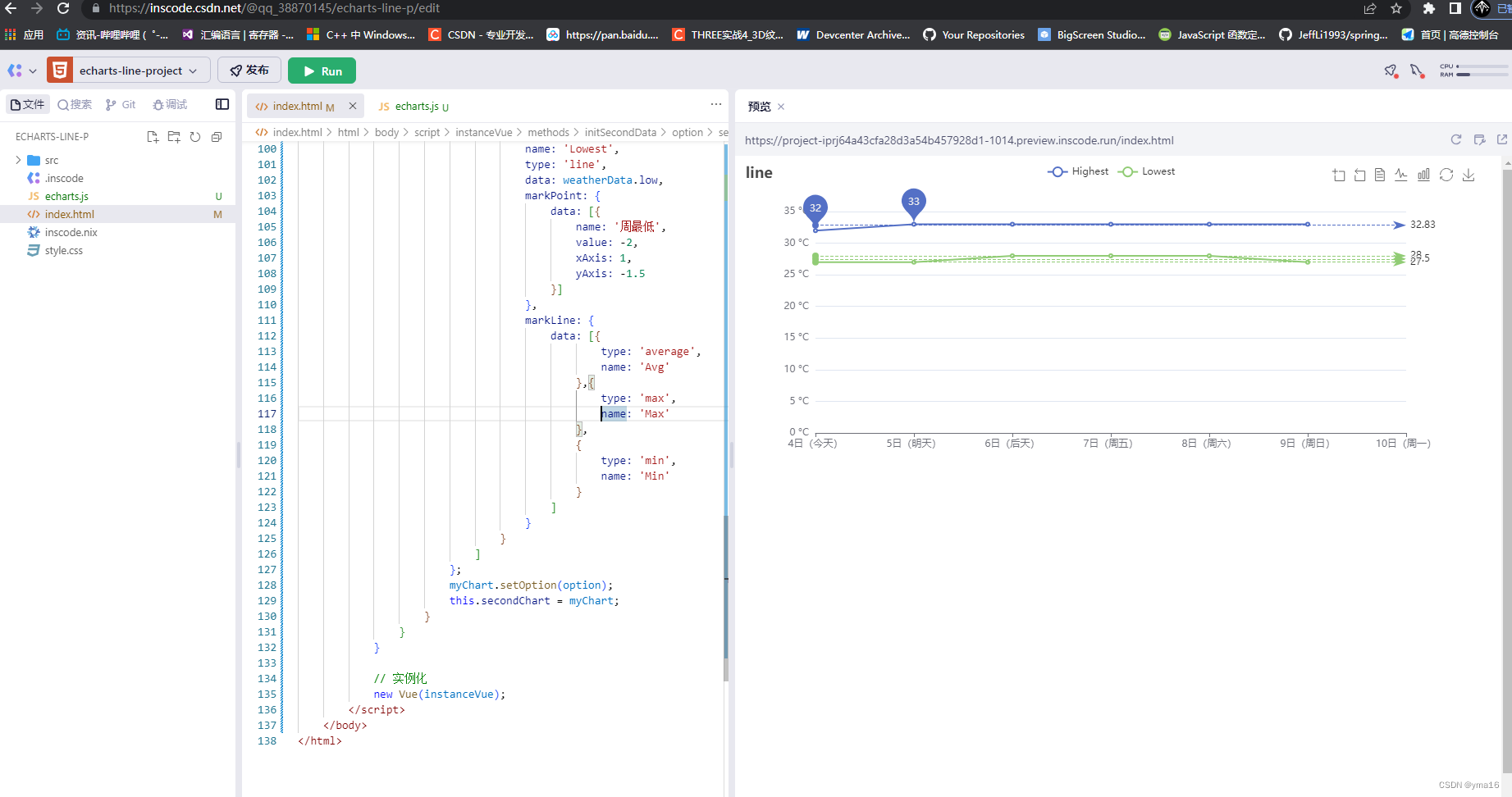
Task: Switch to the Git tab
Action: click(121, 104)
